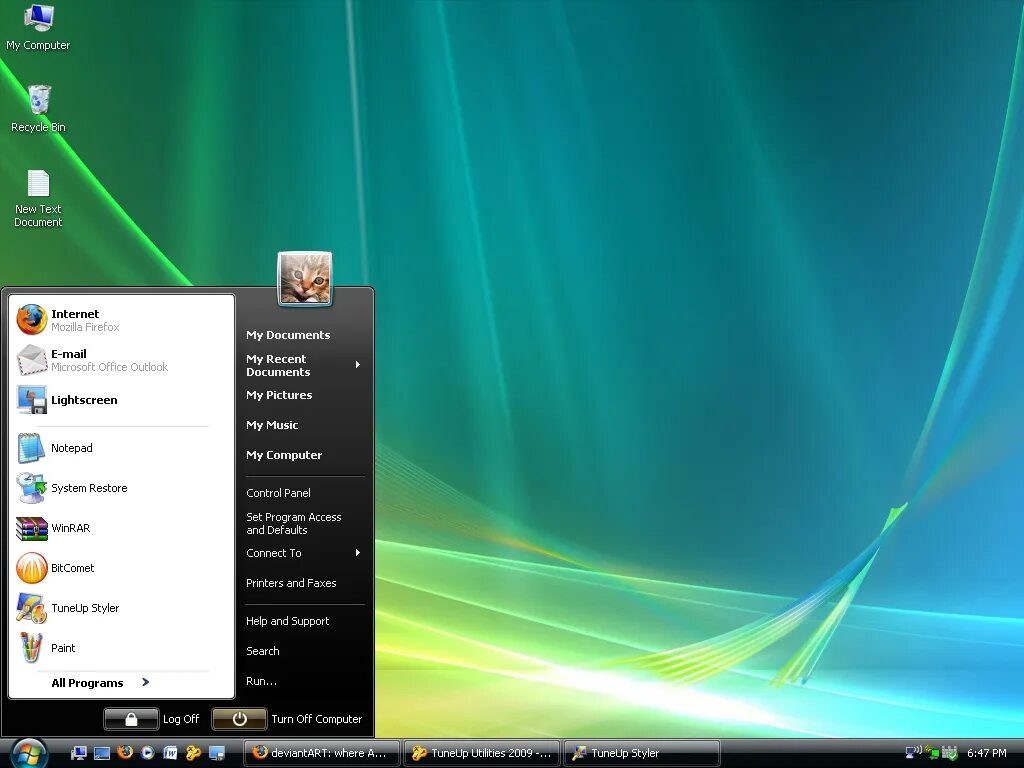Click the Windows Start orb
This screenshot has height=768, width=1024.
coord(29,753)
